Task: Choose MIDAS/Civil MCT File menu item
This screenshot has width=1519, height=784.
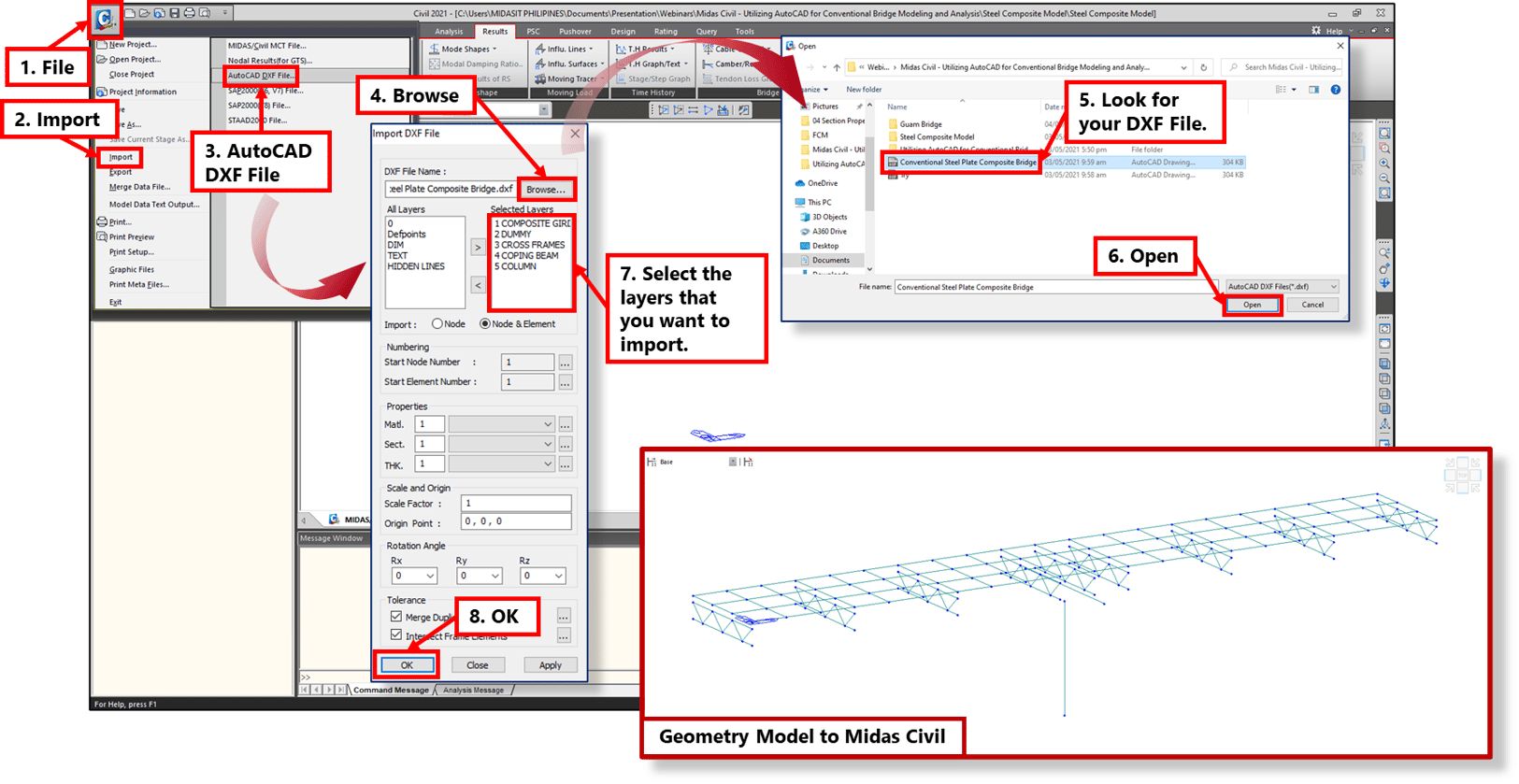Action: click(267, 45)
